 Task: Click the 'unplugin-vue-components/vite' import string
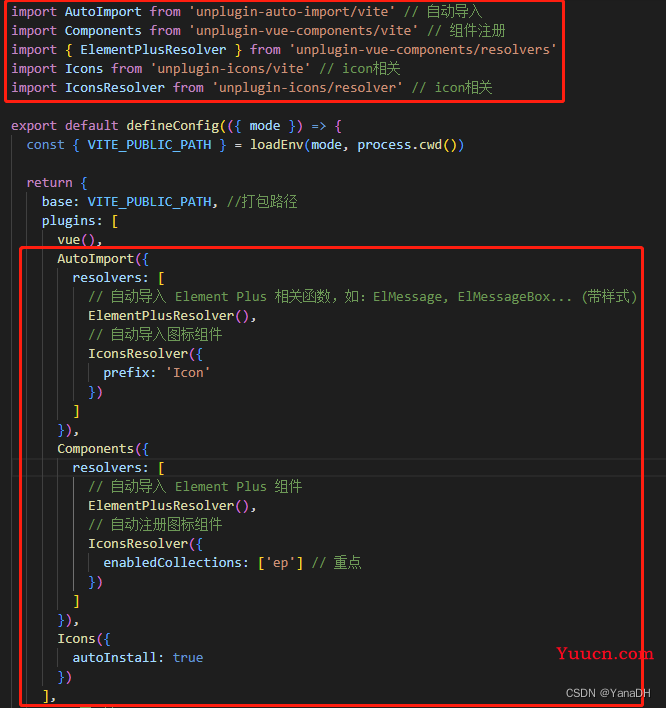[303, 31]
